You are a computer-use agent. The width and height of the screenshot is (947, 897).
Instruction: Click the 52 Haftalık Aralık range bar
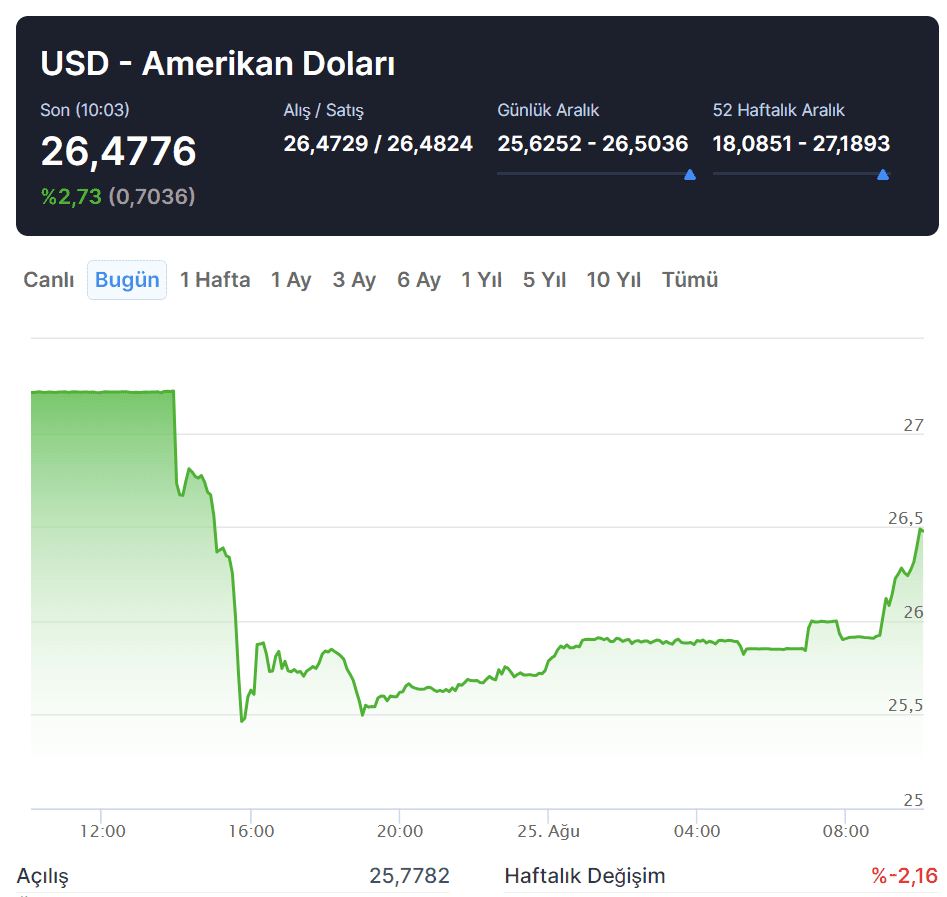(796, 173)
